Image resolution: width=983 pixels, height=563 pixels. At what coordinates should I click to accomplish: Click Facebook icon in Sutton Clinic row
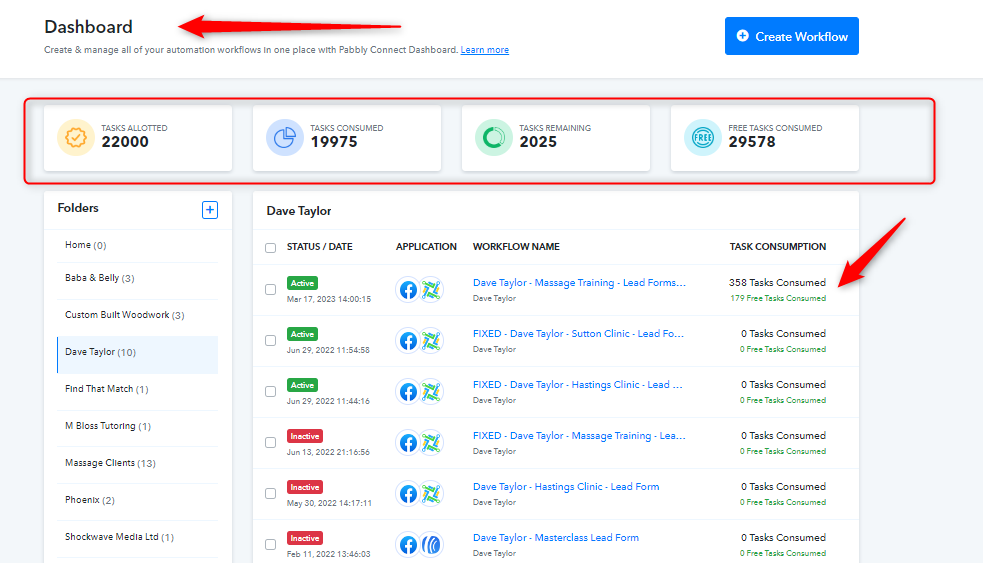point(408,341)
